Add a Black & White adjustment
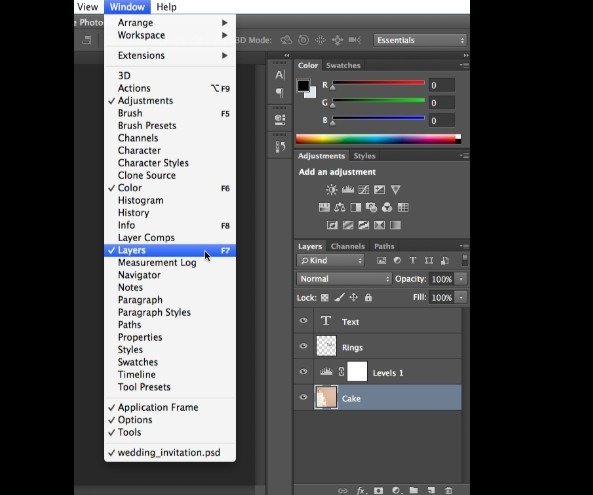 click(355, 207)
